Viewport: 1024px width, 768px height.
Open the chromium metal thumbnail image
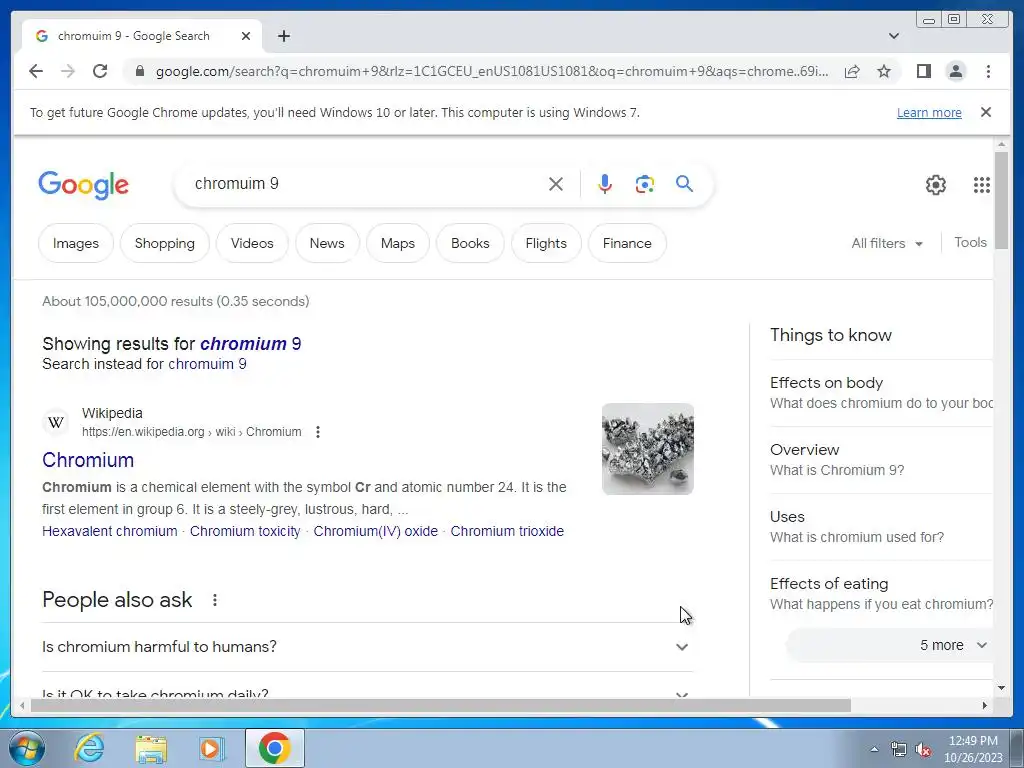click(647, 449)
